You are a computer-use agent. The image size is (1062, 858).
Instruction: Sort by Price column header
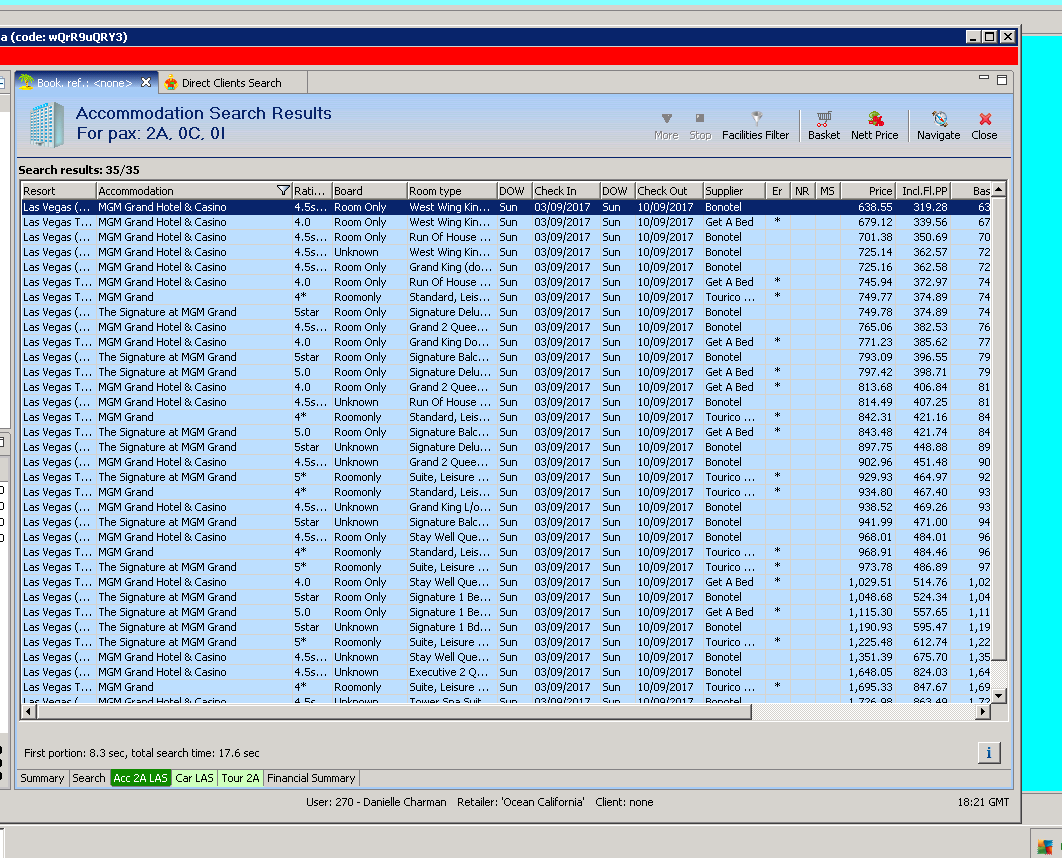(868, 191)
